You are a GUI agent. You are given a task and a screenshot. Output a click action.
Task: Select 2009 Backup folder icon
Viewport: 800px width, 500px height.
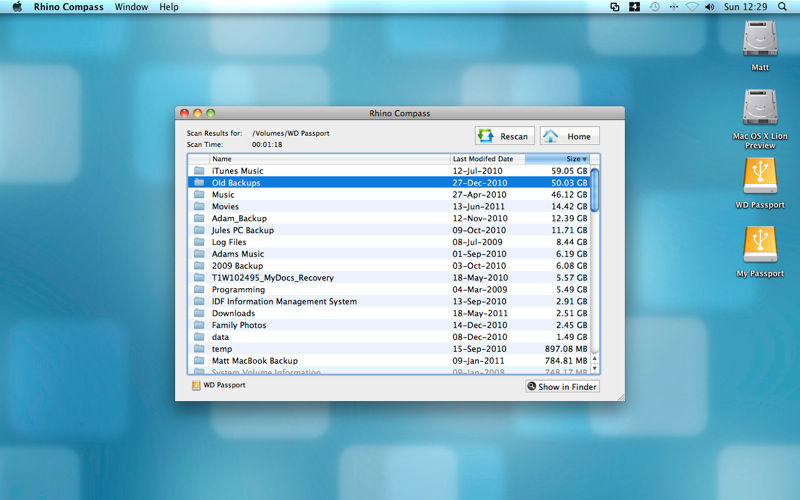coord(199,265)
